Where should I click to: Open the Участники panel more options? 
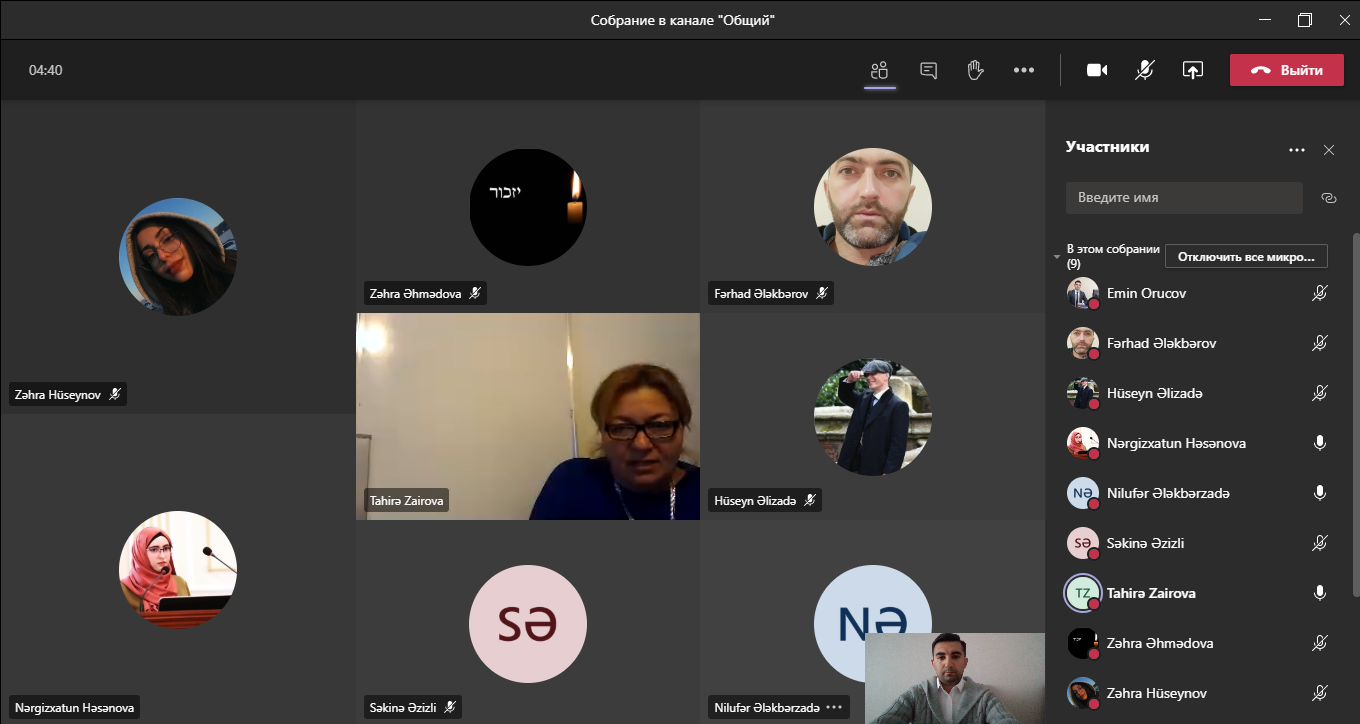1297,150
